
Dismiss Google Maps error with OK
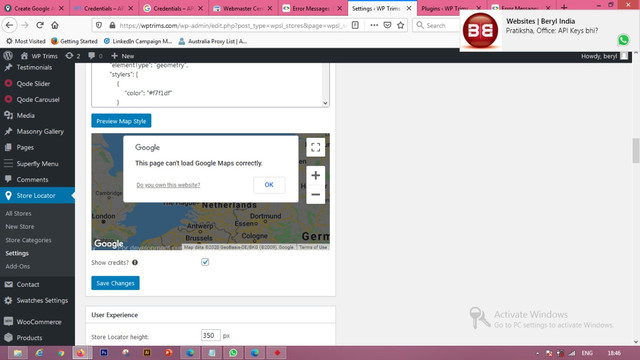point(269,185)
